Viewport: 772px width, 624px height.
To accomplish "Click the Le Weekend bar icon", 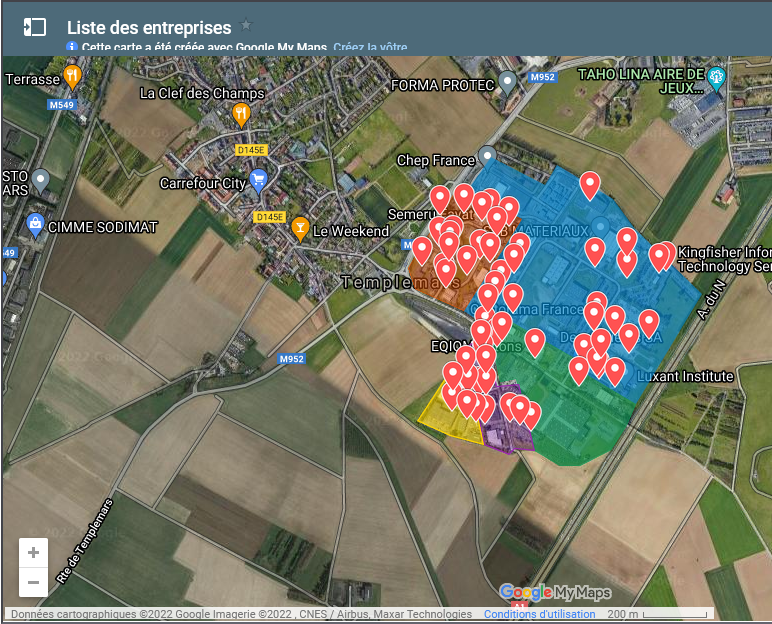I will [x=300, y=229].
